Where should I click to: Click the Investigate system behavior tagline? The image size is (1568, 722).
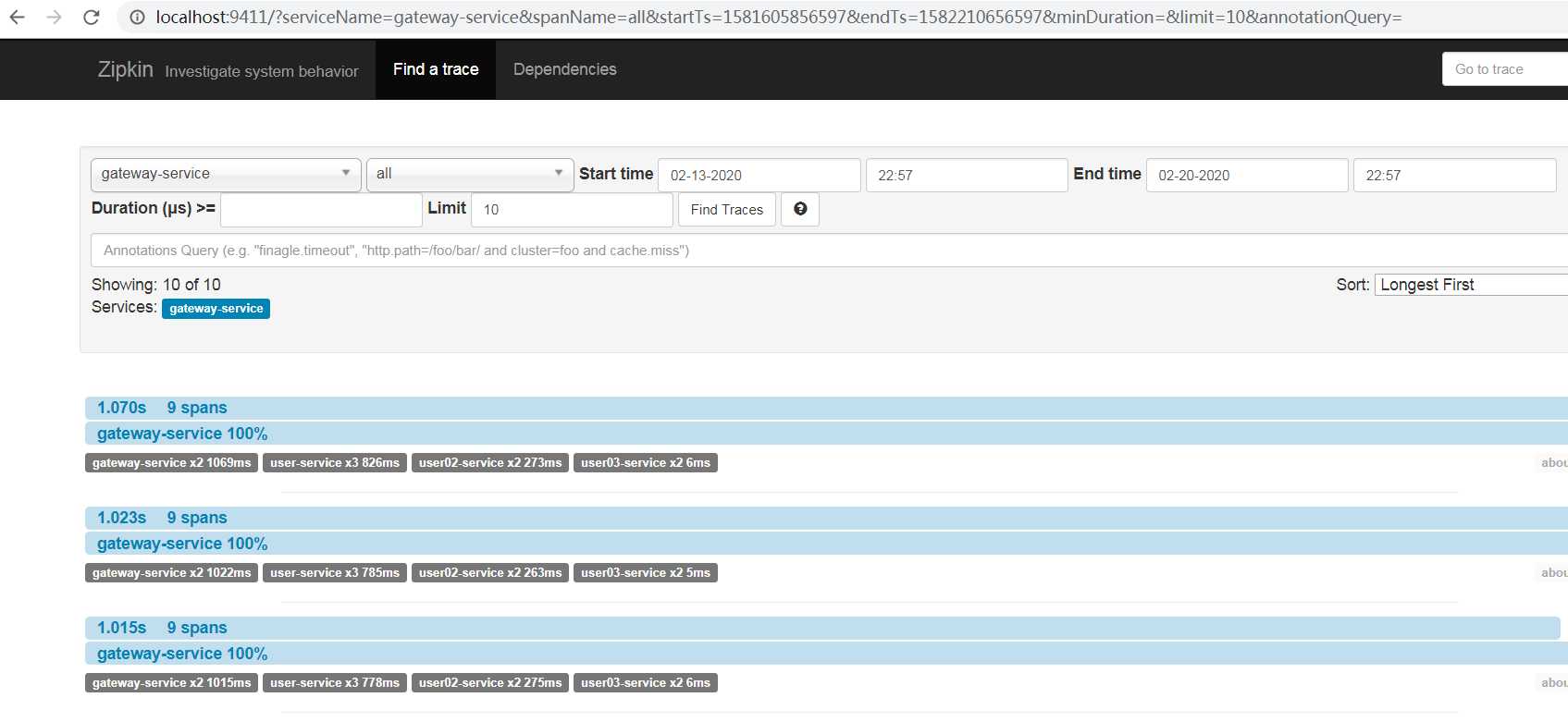pyautogui.click(x=262, y=71)
